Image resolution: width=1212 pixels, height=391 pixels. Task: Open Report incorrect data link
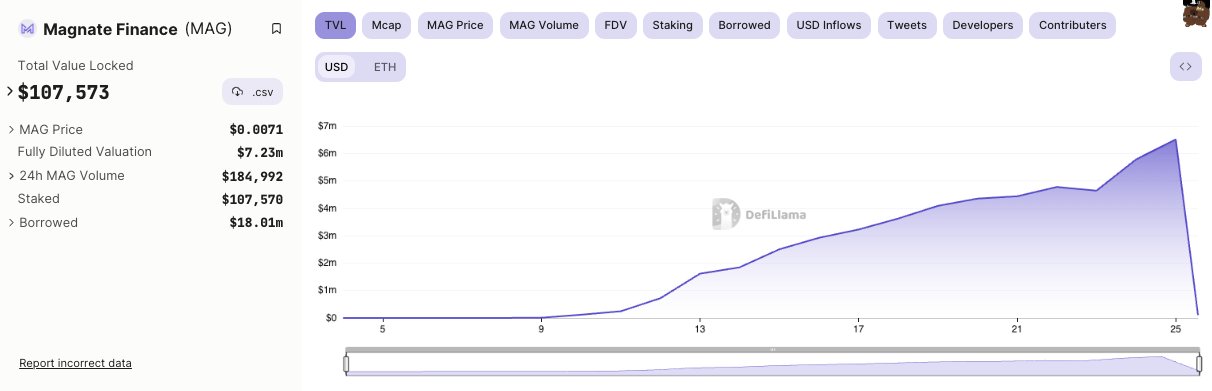pyautogui.click(x=75, y=363)
